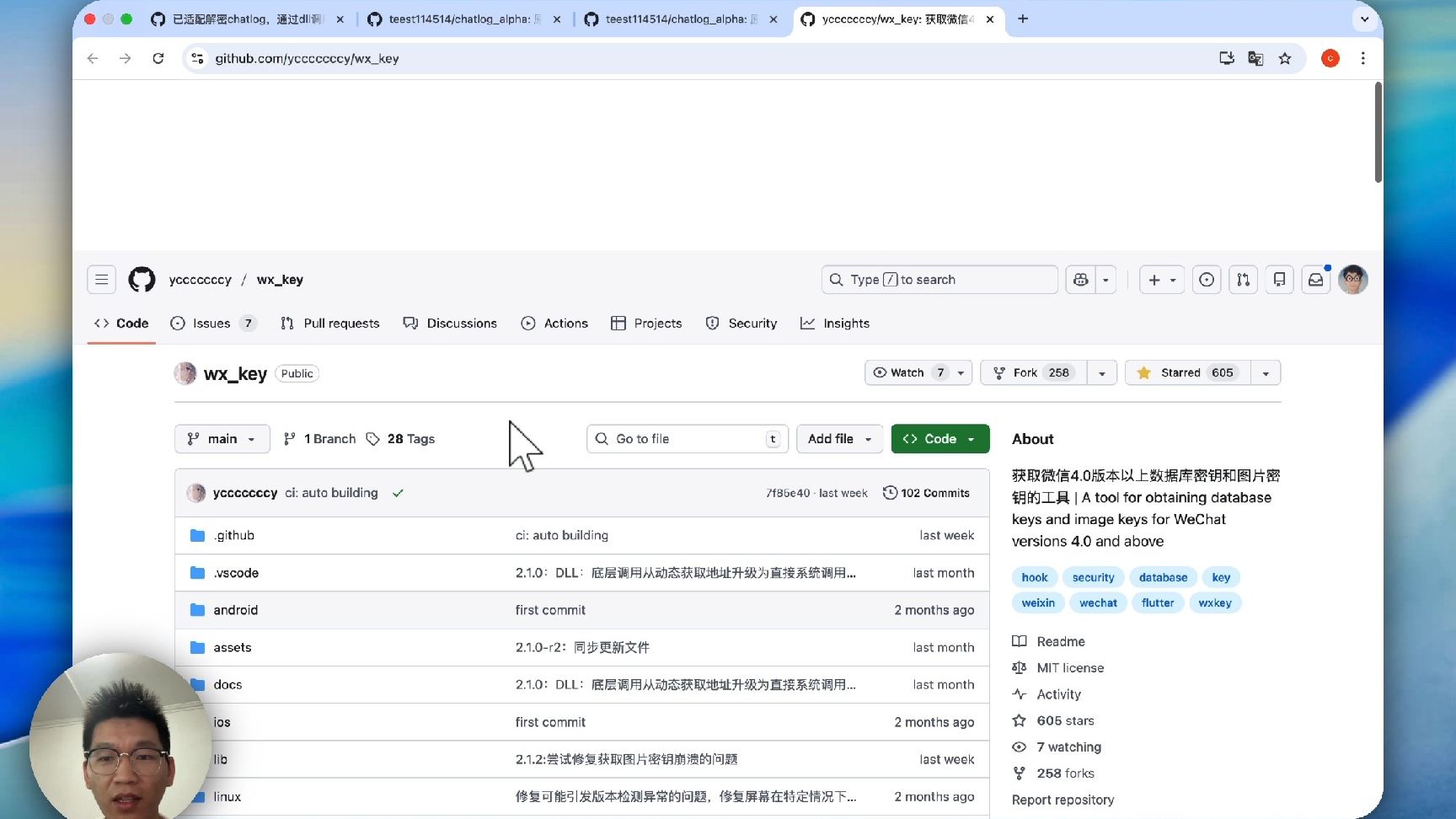The image size is (1456, 819).
Task: Open the 605 stars link
Action: (x=1065, y=720)
